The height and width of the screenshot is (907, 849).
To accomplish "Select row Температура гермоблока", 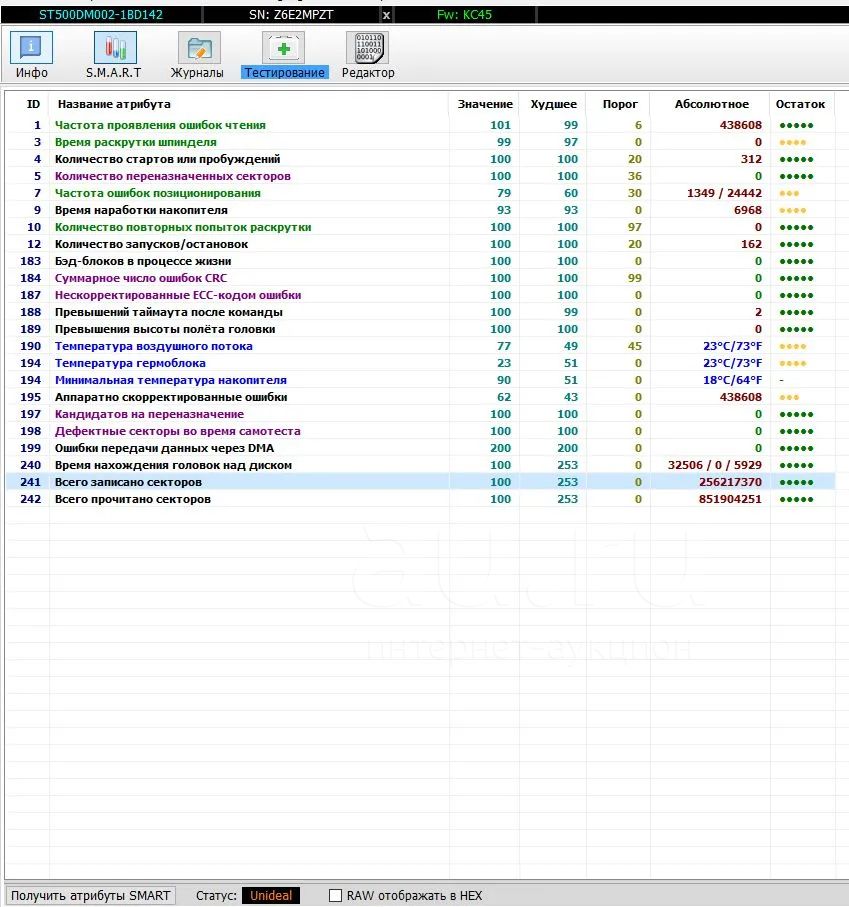I will click(420, 363).
